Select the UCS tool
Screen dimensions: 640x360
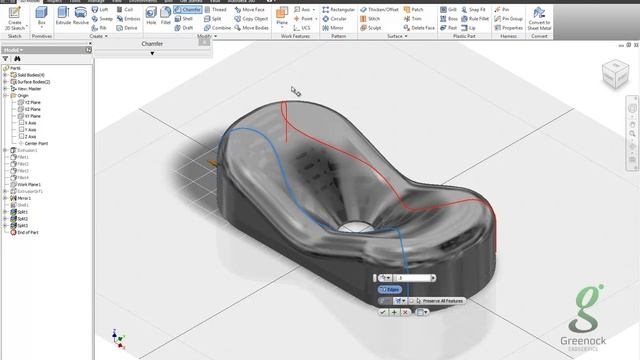(x=302, y=28)
